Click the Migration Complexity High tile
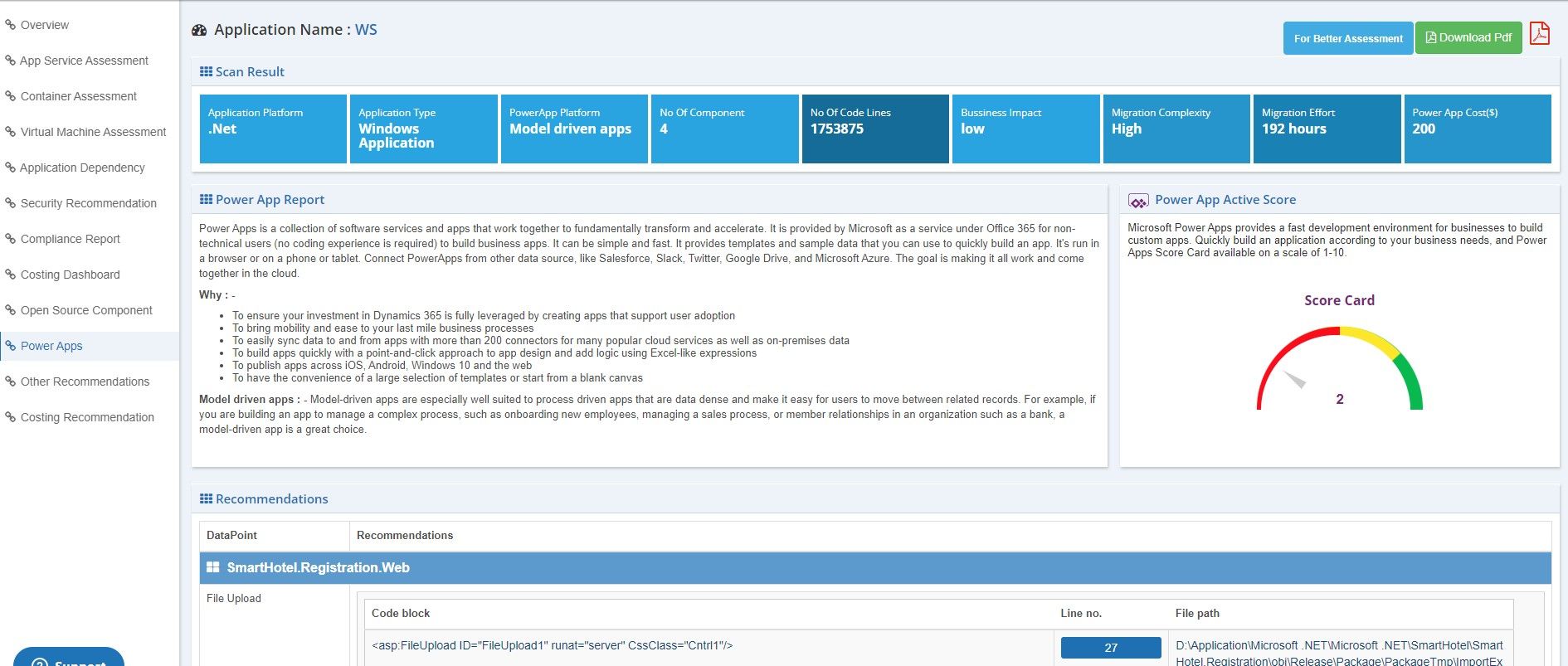The height and width of the screenshot is (666, 1568). pos(1176,129)
